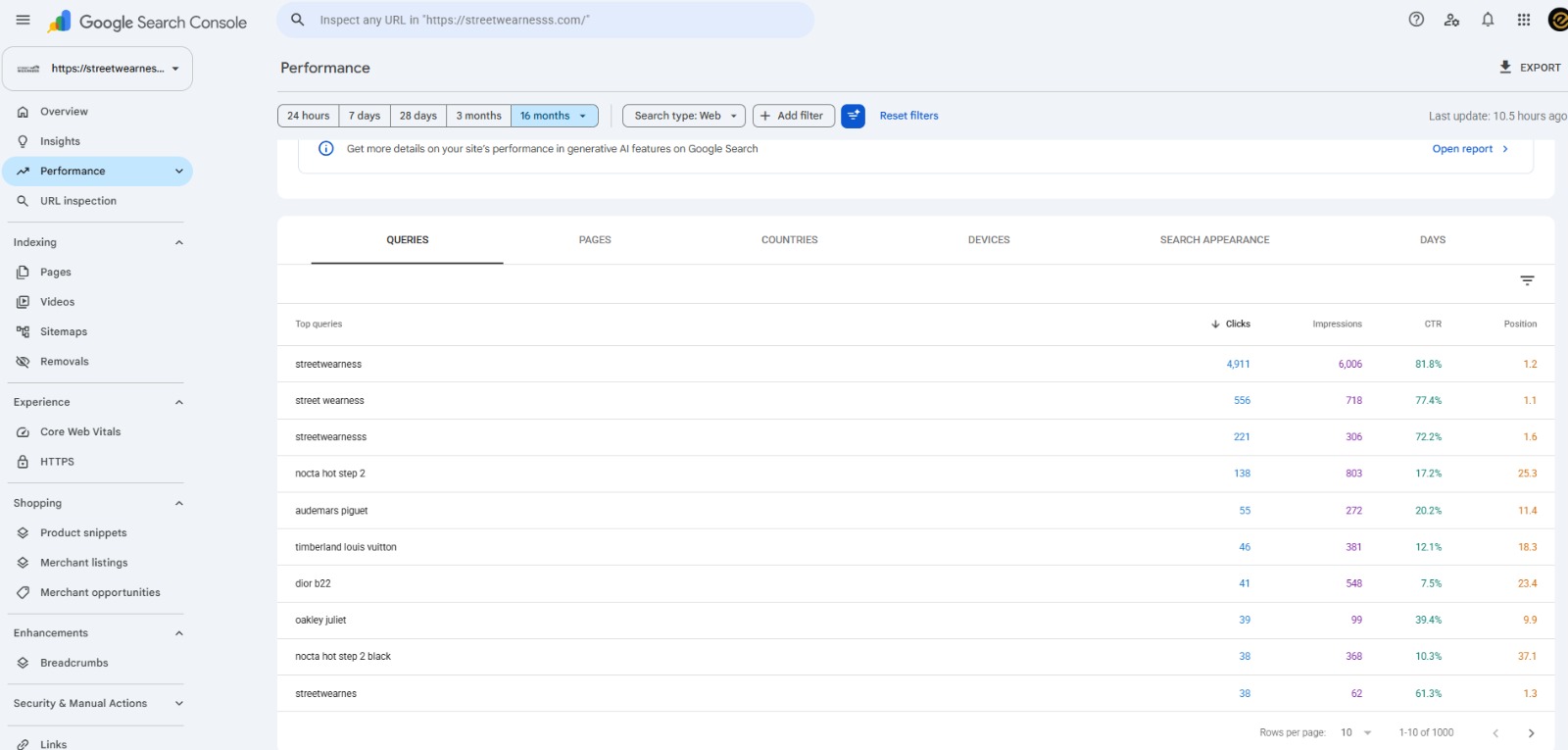Open the notifications bell
Image resolution: width=1568 pixels, height=750 pixels.
[1488, 20]
